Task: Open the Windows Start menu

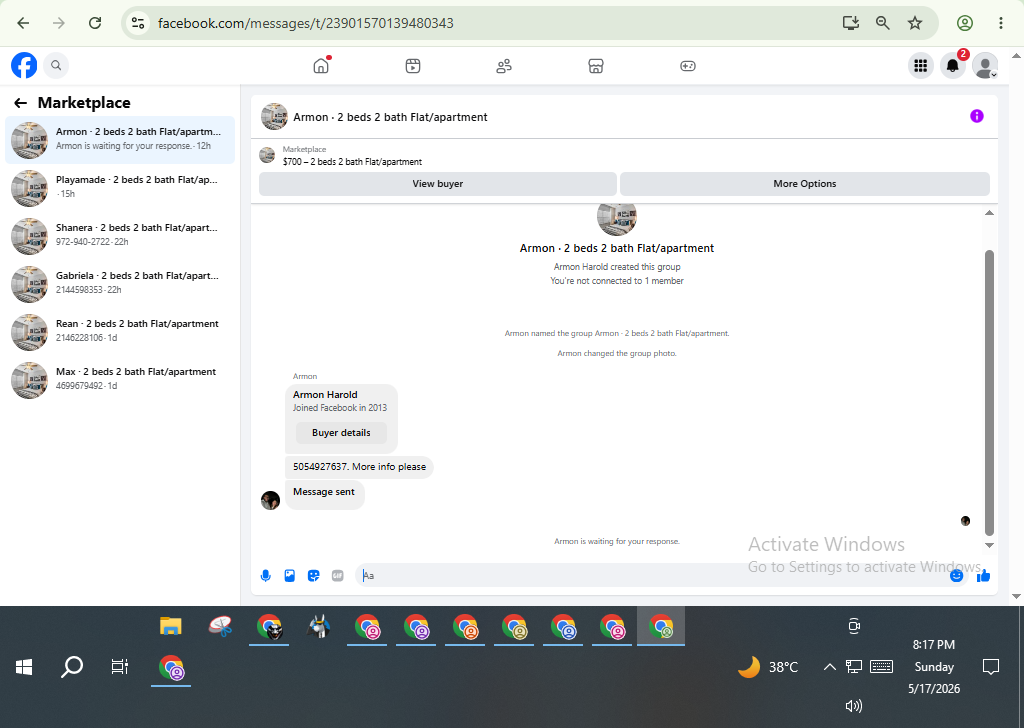Action: pos(24,667)
